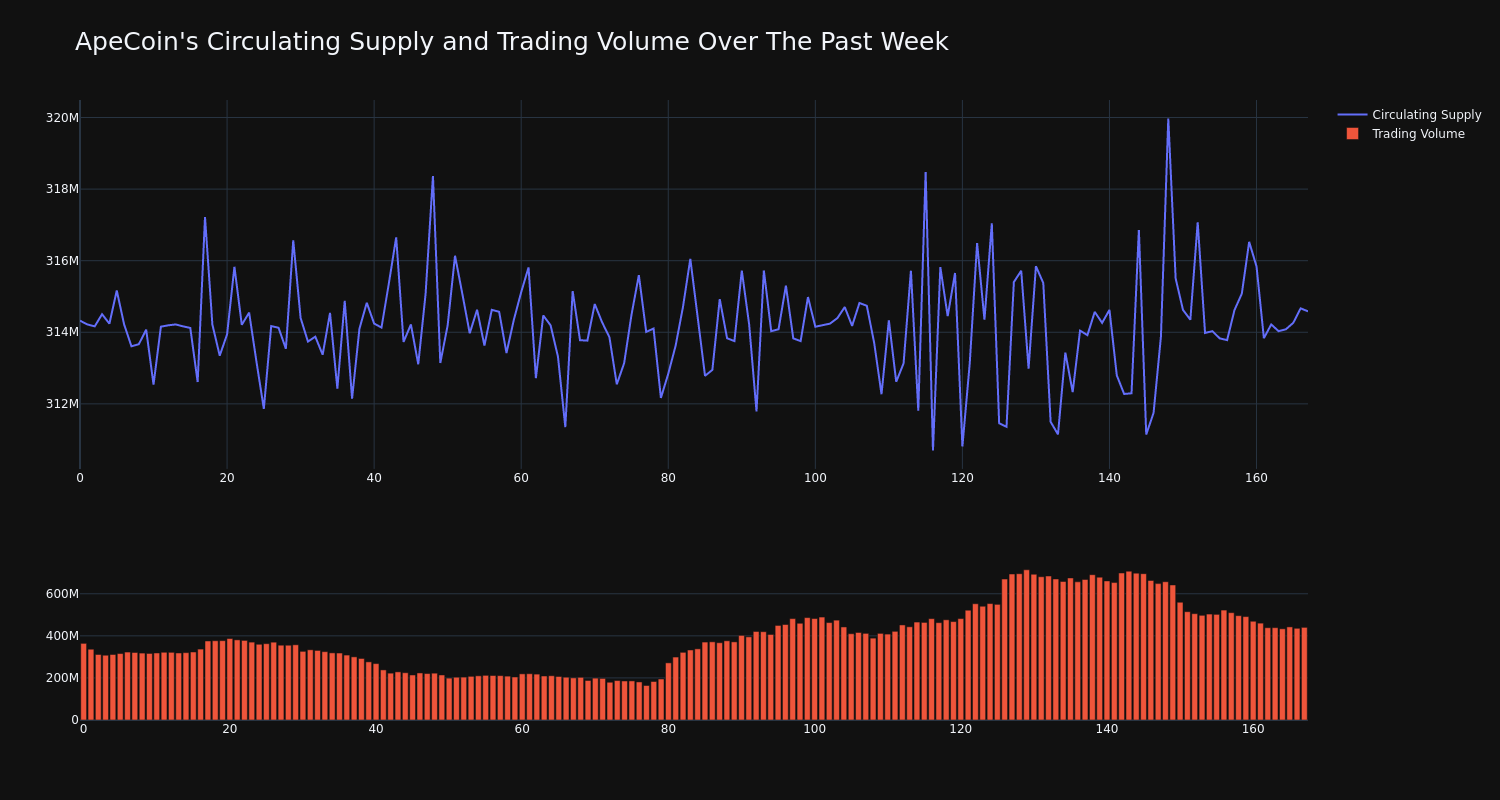
Task: Select the chart title about ApeCoin's supply
Action: (x=511, y=42)
